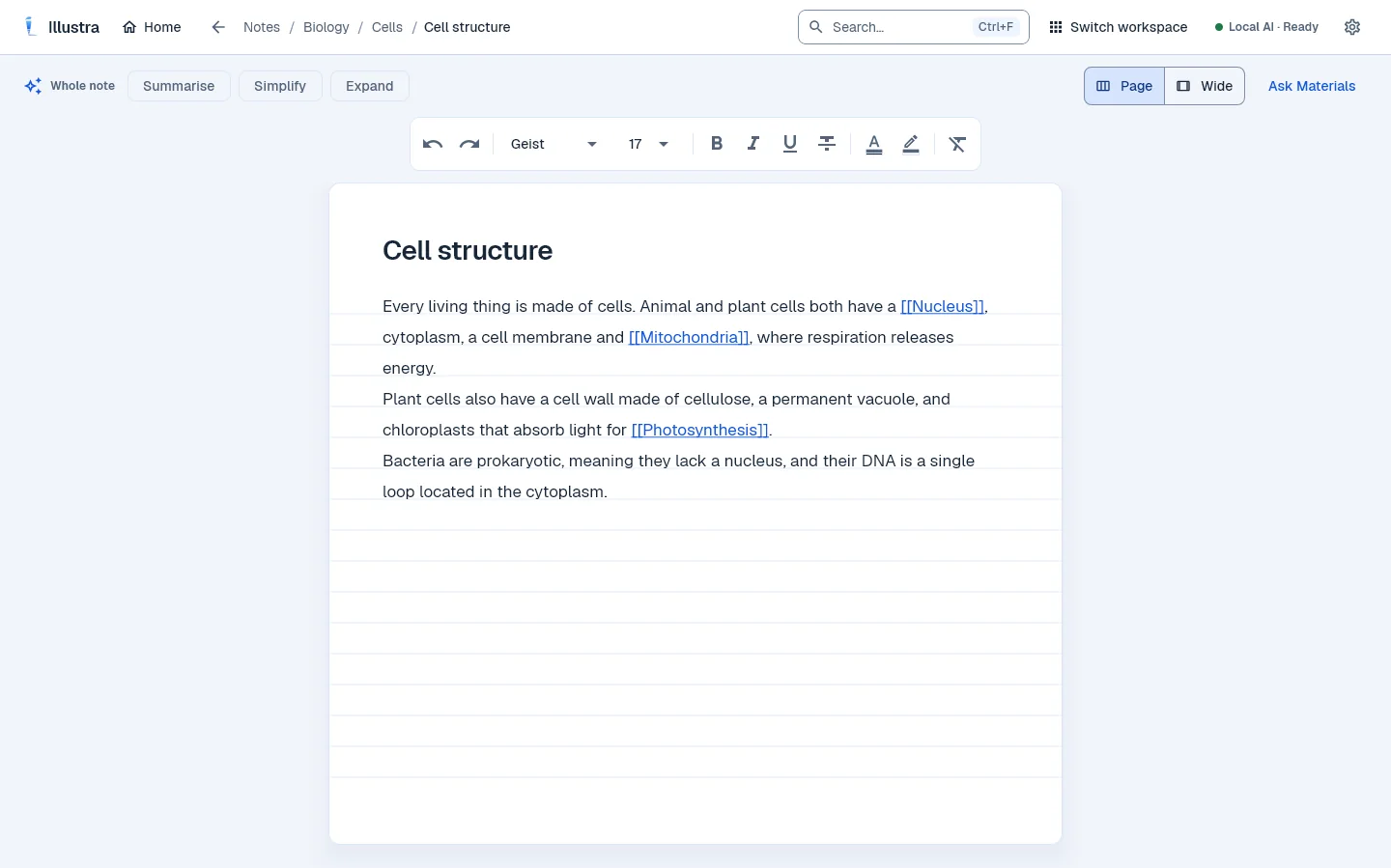Screen dimensions: 1391x868
Task: Click the Whole note sparkle label
Action: pyautogui.click(x=70, y=86)
